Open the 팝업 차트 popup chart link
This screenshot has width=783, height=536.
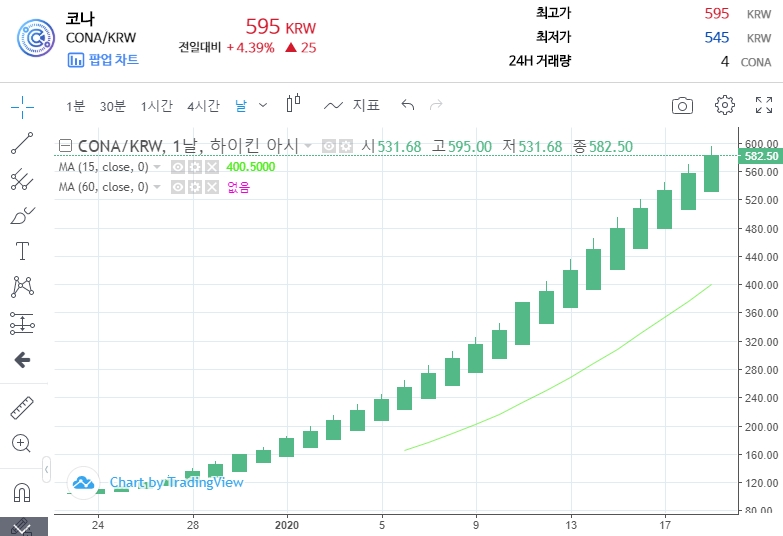point(103,60)
